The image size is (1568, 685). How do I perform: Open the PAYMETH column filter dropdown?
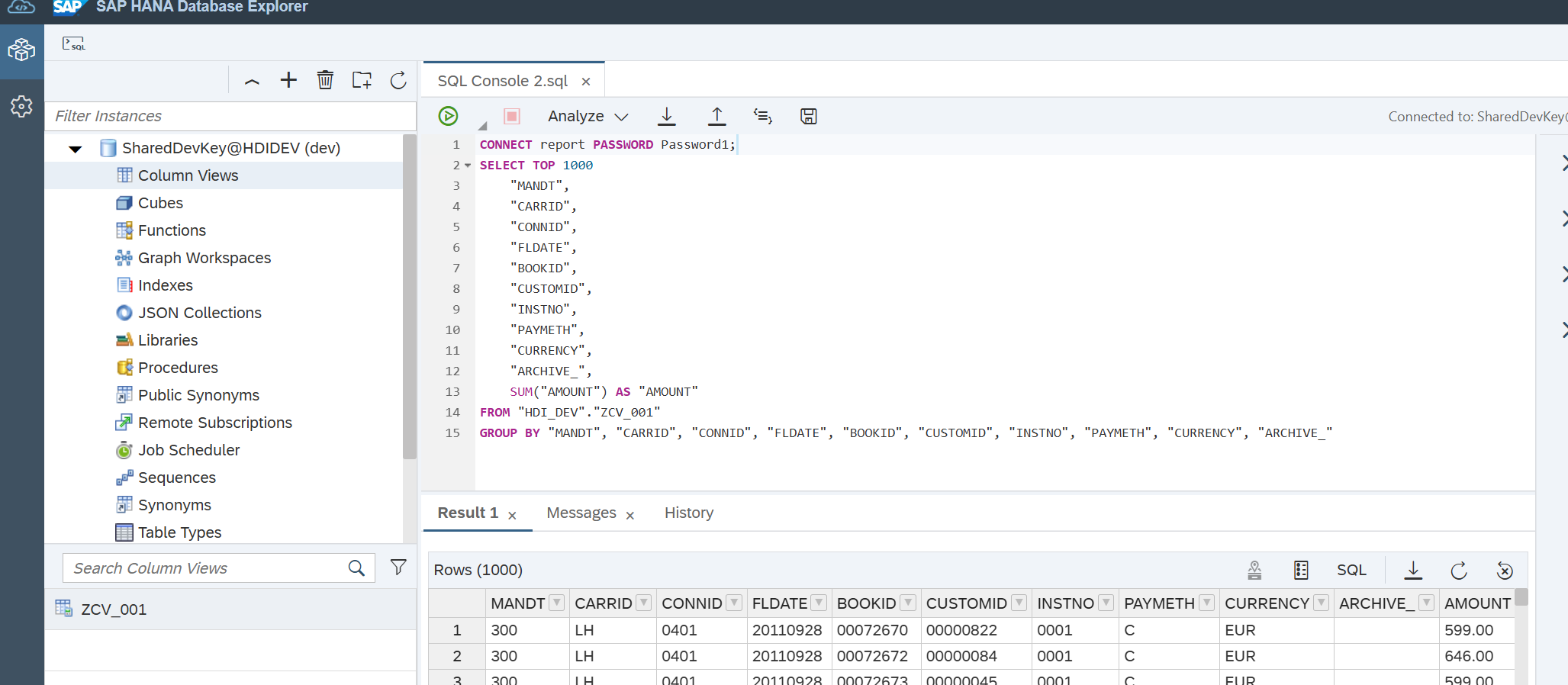point(1206,603)
